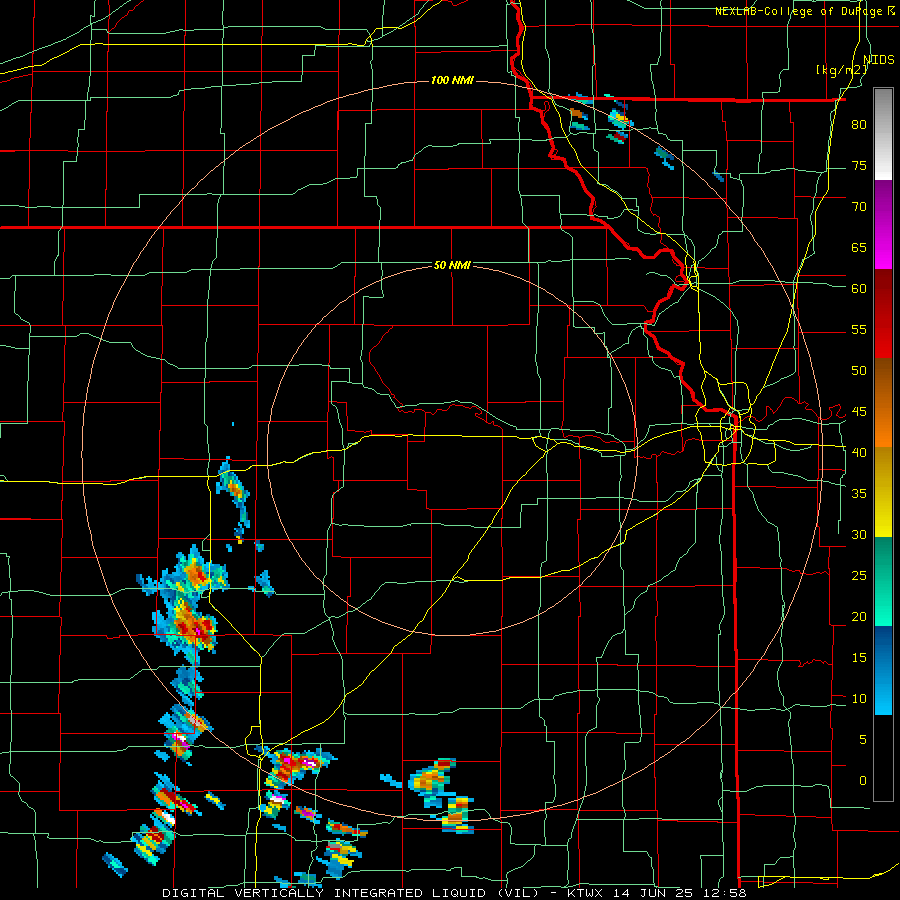Pick the magenta-purple segment of the color bar
The width and height of the screenshot is (900, 900).
pyautogui.click(x=883, y=224)
